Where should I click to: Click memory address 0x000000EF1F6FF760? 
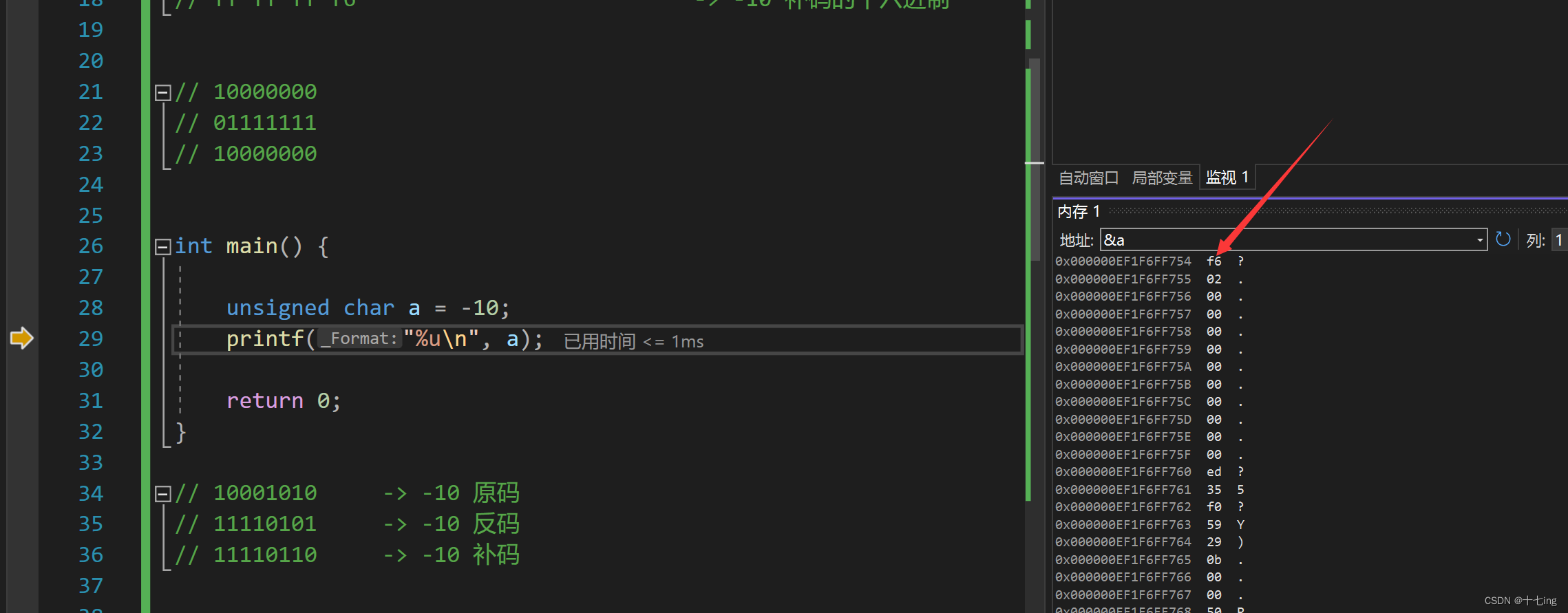(x=1123, y=472)
